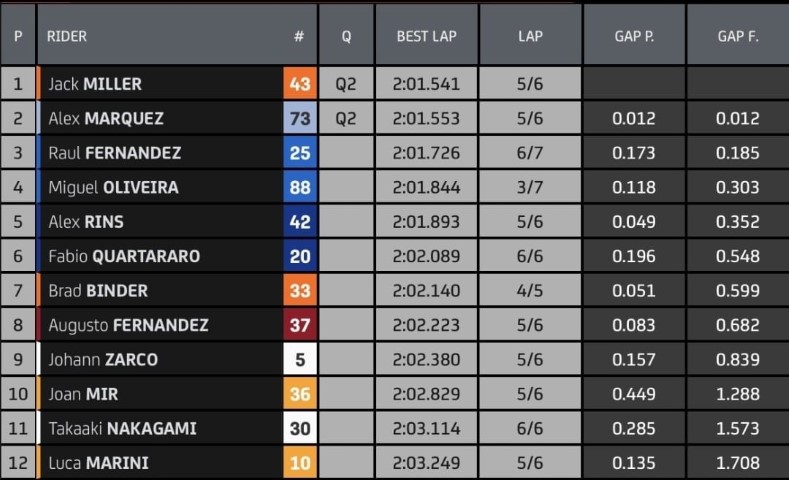Screen dimensions: 789x480
Task: Click Alex Marquez's light blue 73 badge
Action: point(300,118)
